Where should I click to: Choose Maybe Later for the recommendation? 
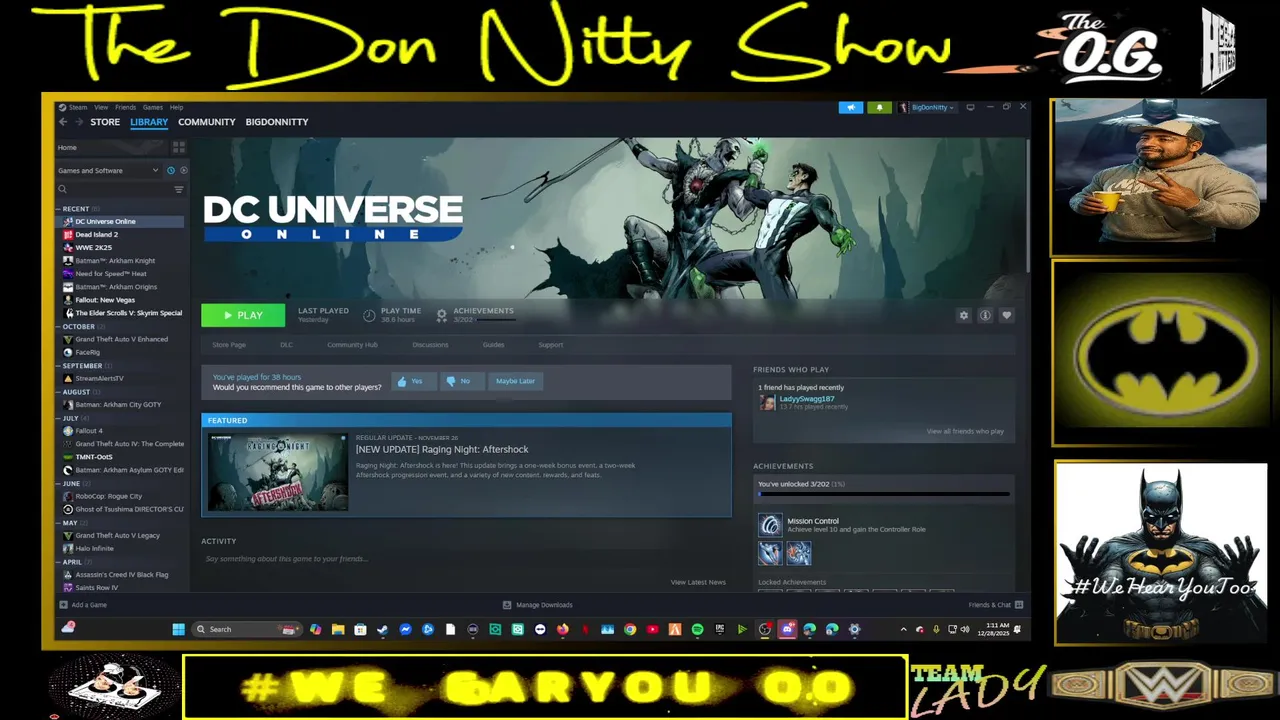(x=515, y=381)
